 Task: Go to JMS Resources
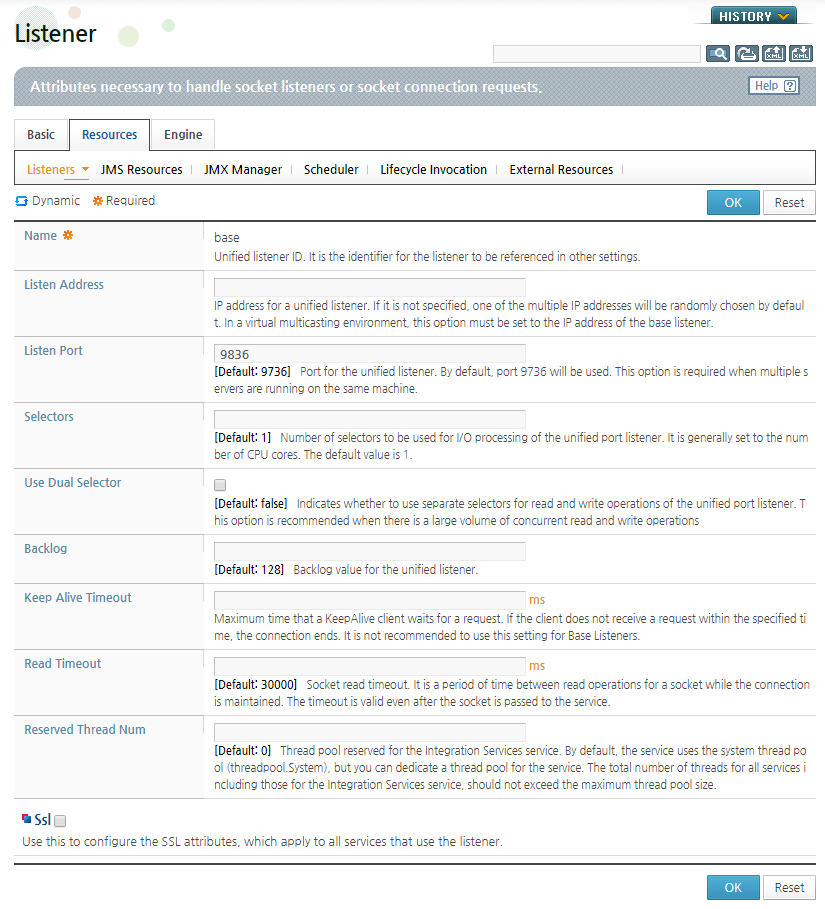pyautogui.click(x=141, y=169)
